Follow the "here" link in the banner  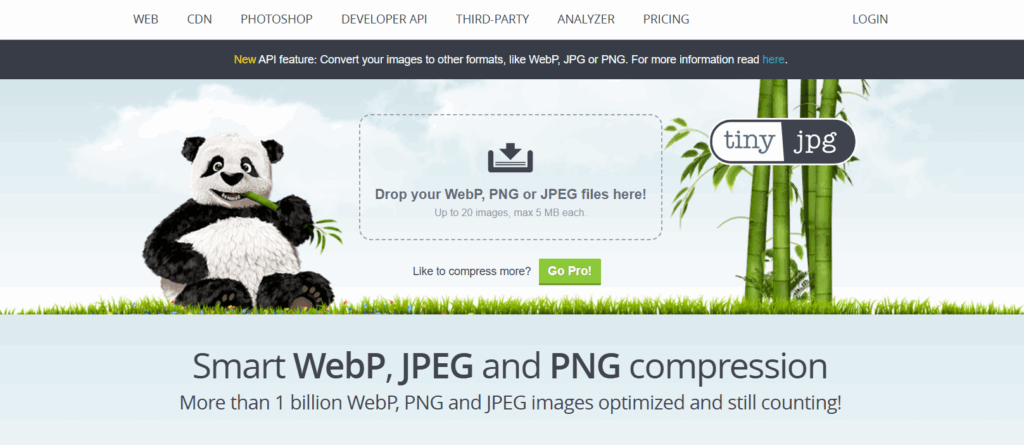click(773, 59)
